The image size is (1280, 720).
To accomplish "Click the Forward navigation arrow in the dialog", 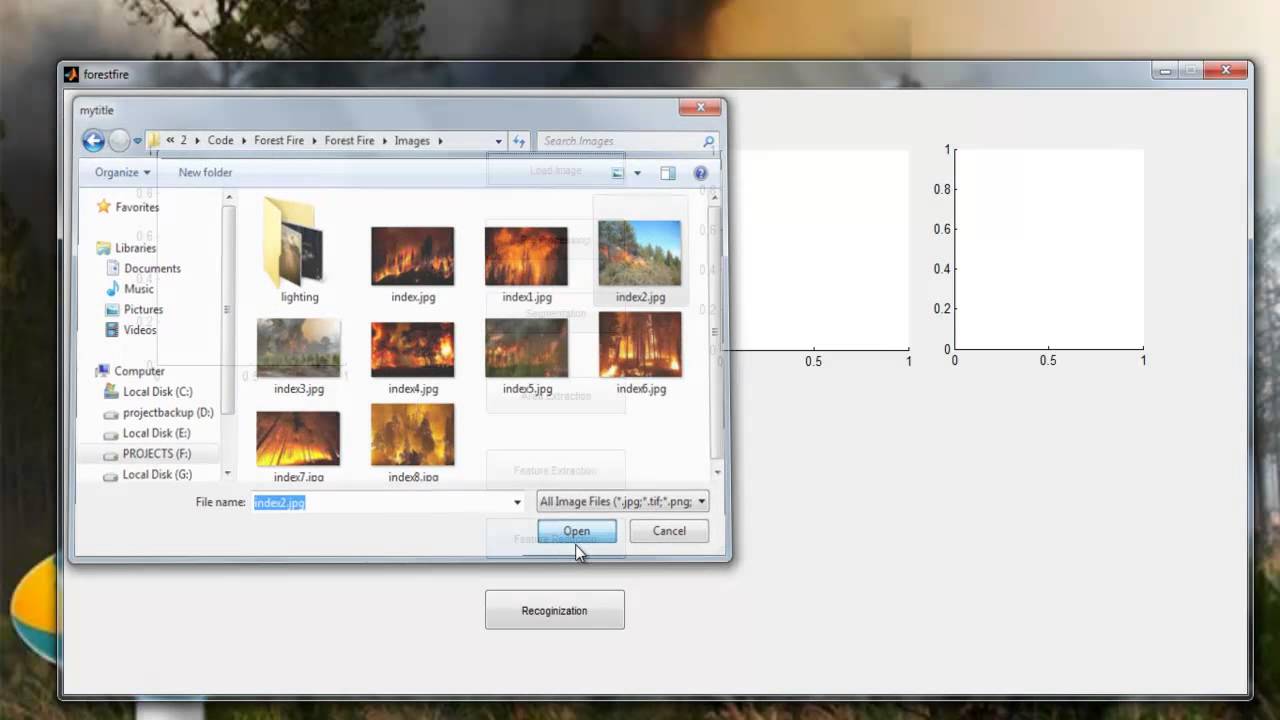I will coord(119,141).
